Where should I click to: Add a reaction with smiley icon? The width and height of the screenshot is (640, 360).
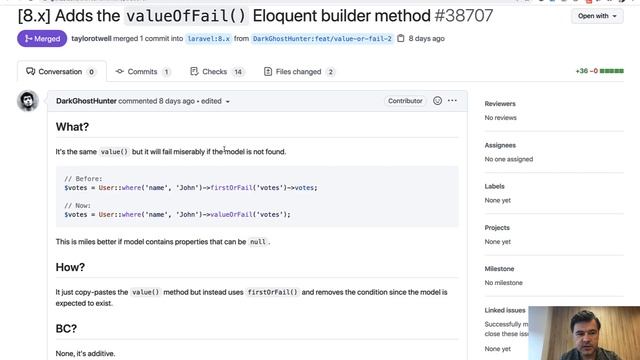tap(437, 100)
